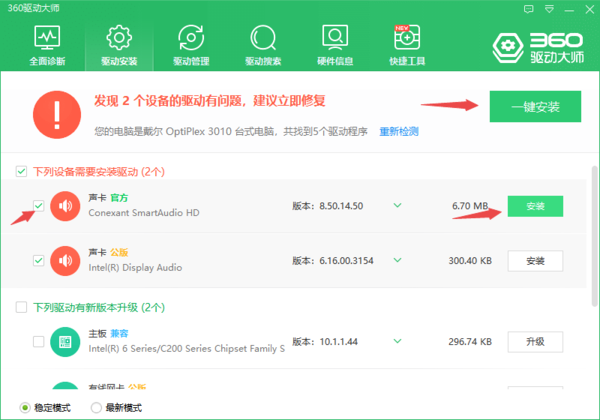Click the 重新检测 re-detect link
The height and width of the screenshot is (420, 600).
tap(399, 131)
